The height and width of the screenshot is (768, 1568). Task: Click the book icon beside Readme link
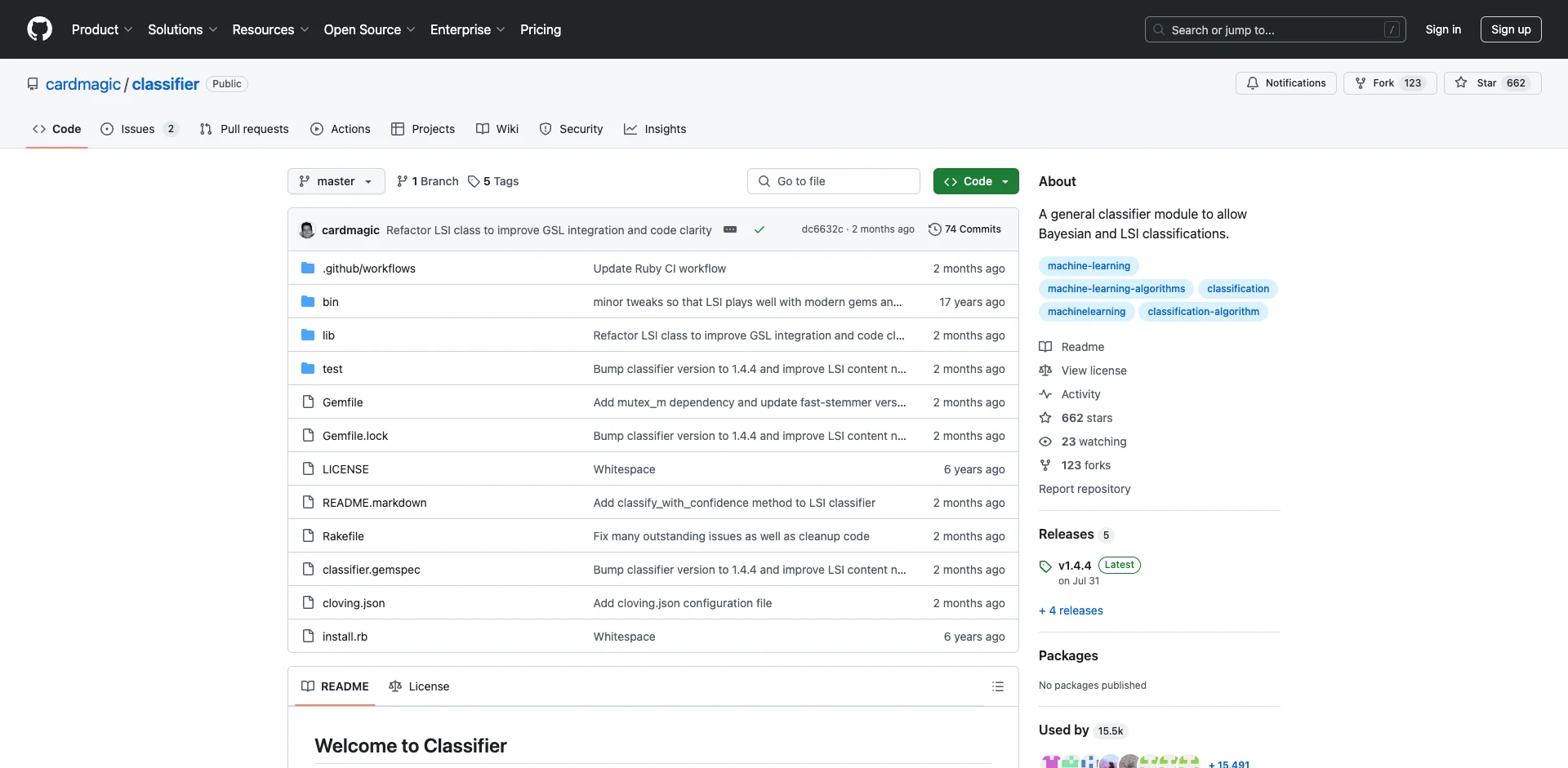[x=1045, y=347]
